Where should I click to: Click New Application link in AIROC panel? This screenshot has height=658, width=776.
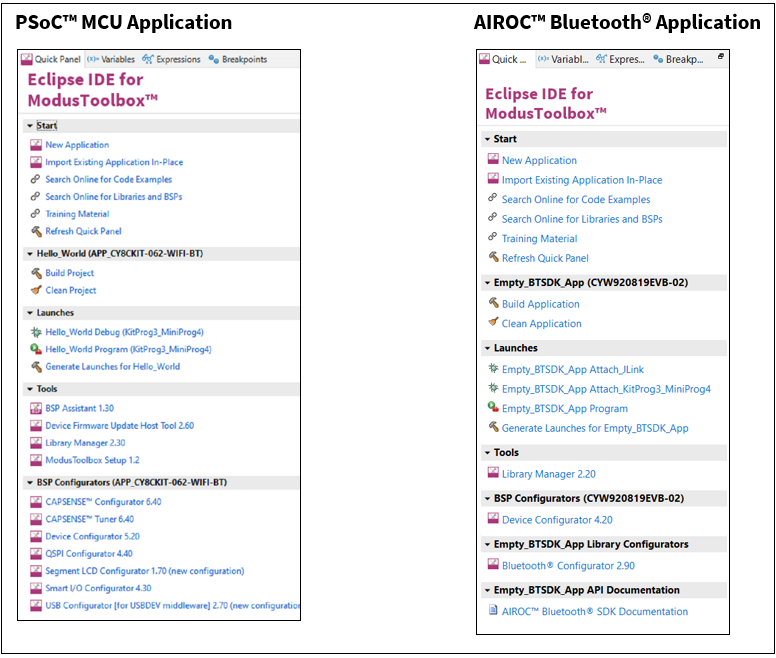point(539,161)
